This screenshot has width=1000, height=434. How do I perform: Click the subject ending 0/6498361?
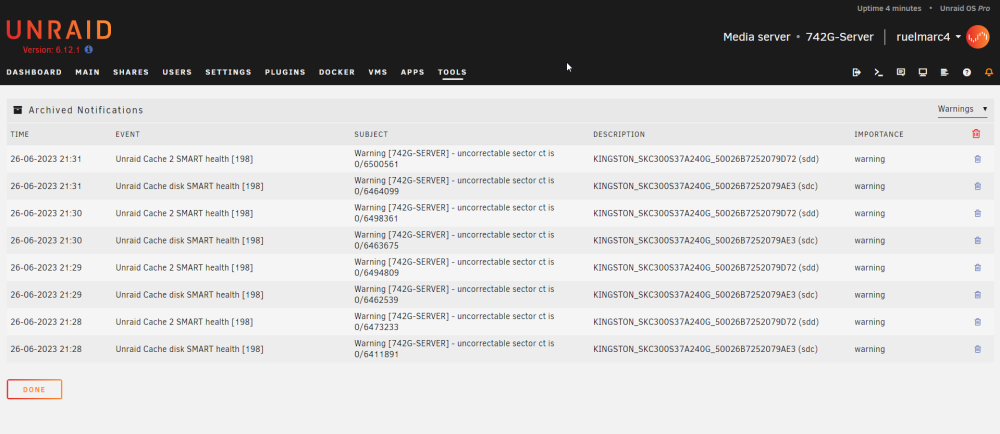[x=454, y=213]
